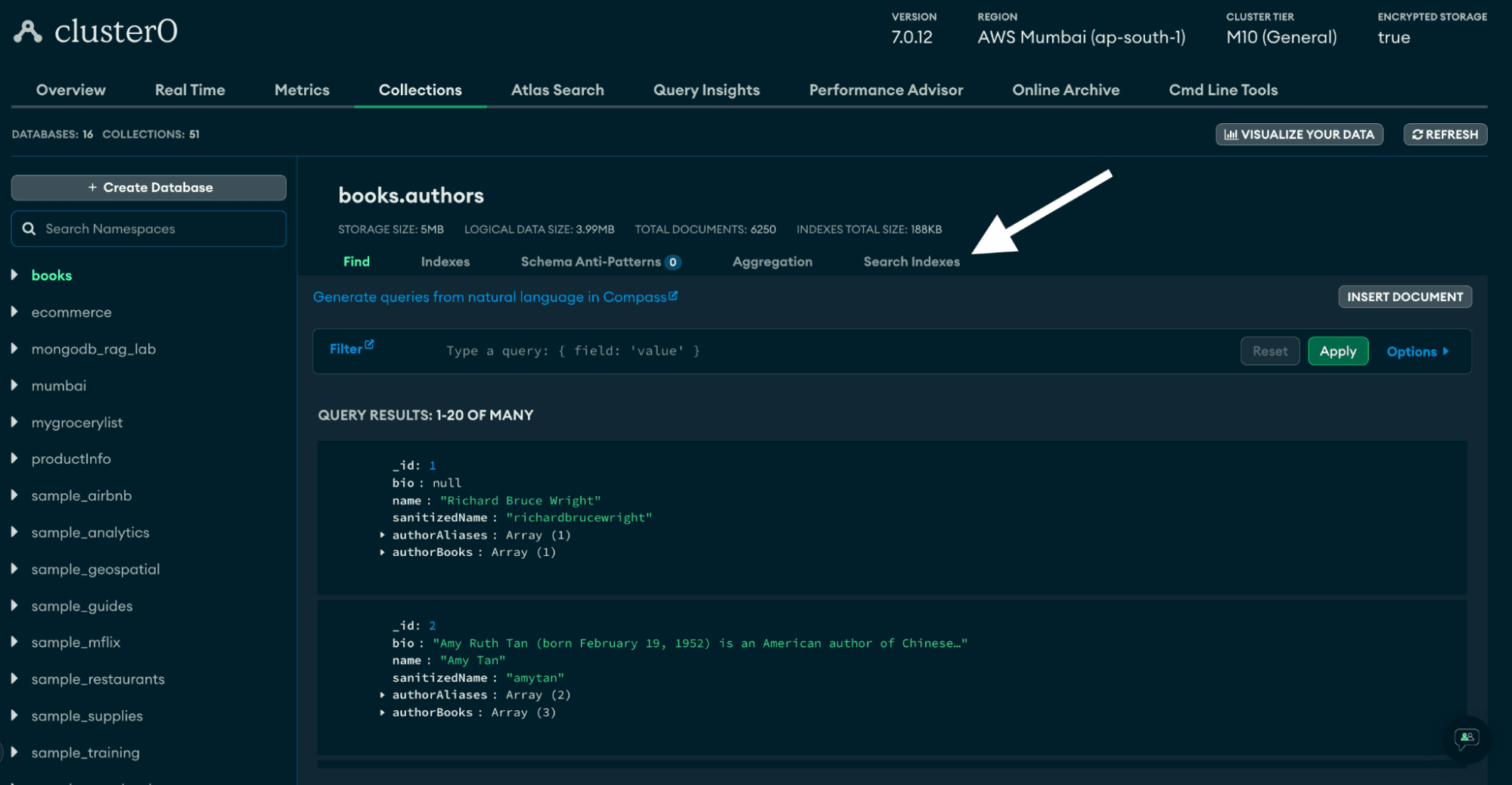Screen dimensions: 1512x785
Task: Expand authorAliases array in Richard Bruce Wright document
Action: click(382, 535)
